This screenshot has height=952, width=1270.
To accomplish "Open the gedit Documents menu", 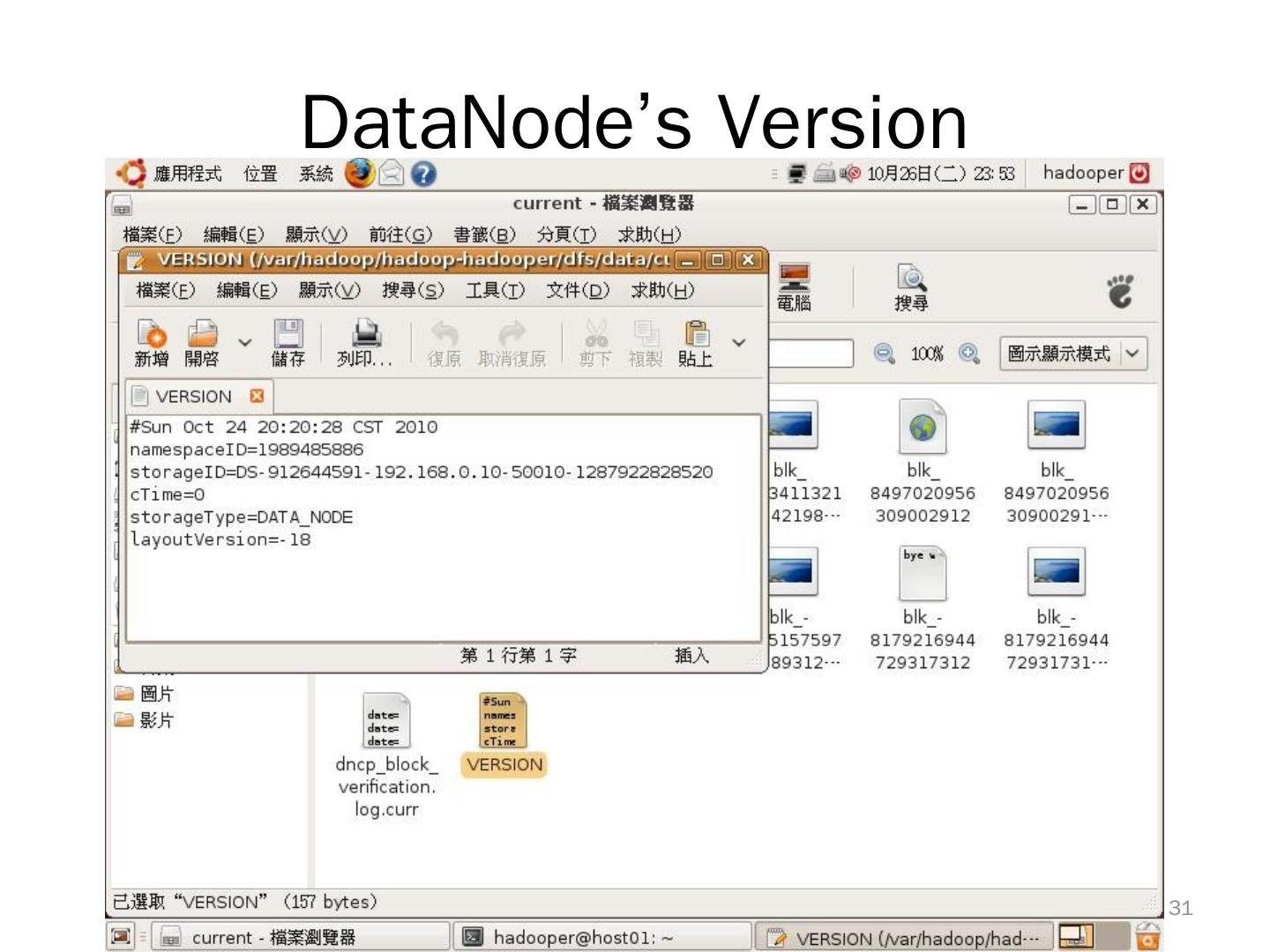I will point(578,290).
